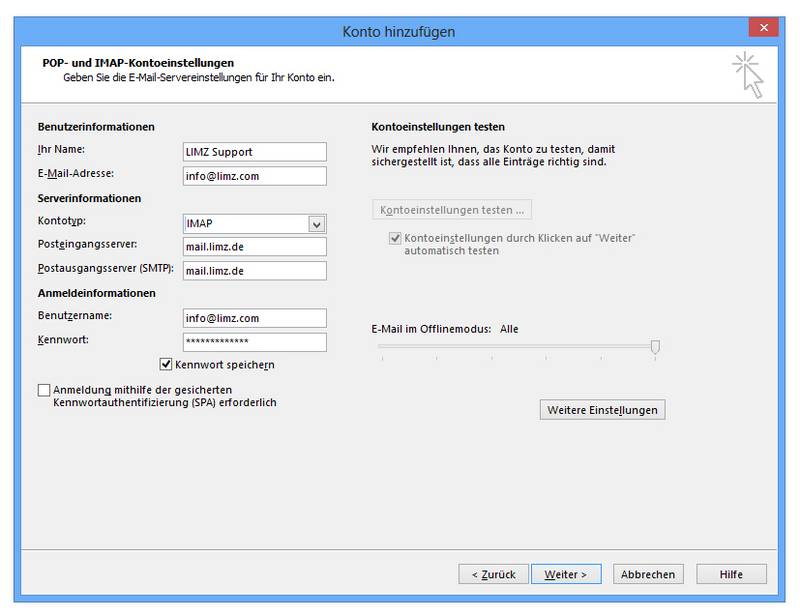800x616 pixels.
Task: Toggle automatic account test checkbox
Action: 395,238
